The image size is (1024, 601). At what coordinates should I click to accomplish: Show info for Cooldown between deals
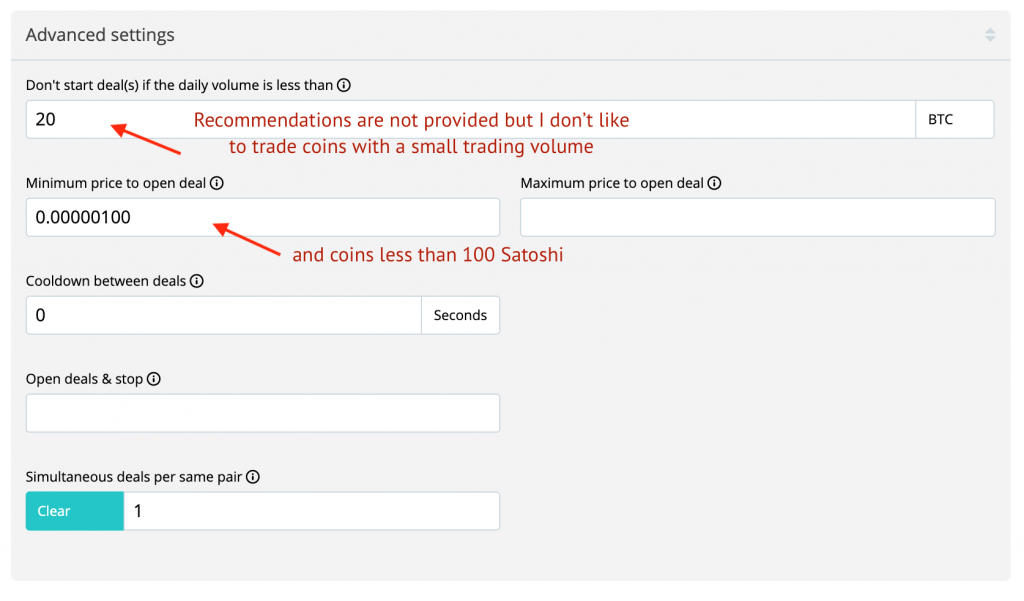tap(197, 282)
